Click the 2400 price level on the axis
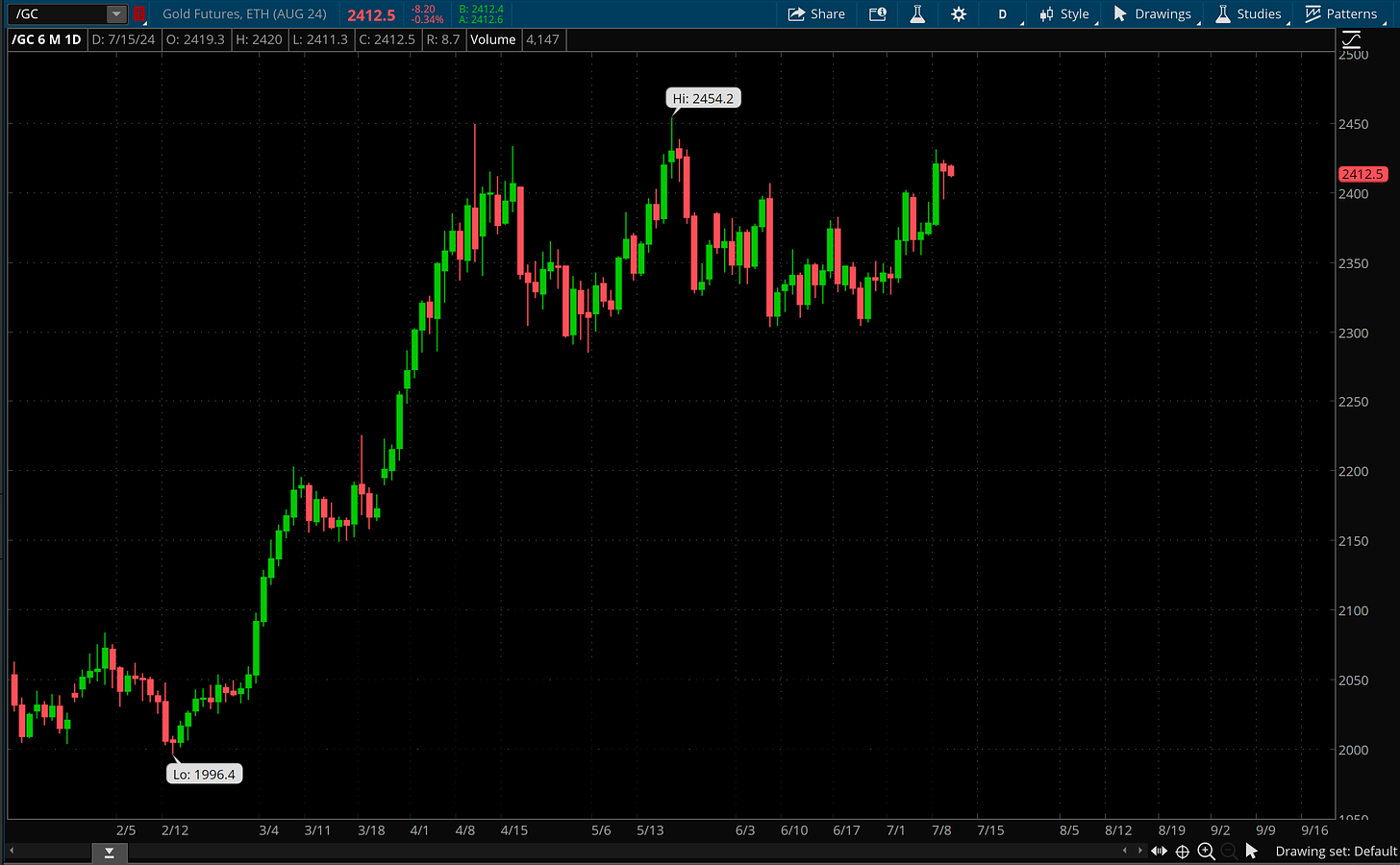 [1353, 193]
